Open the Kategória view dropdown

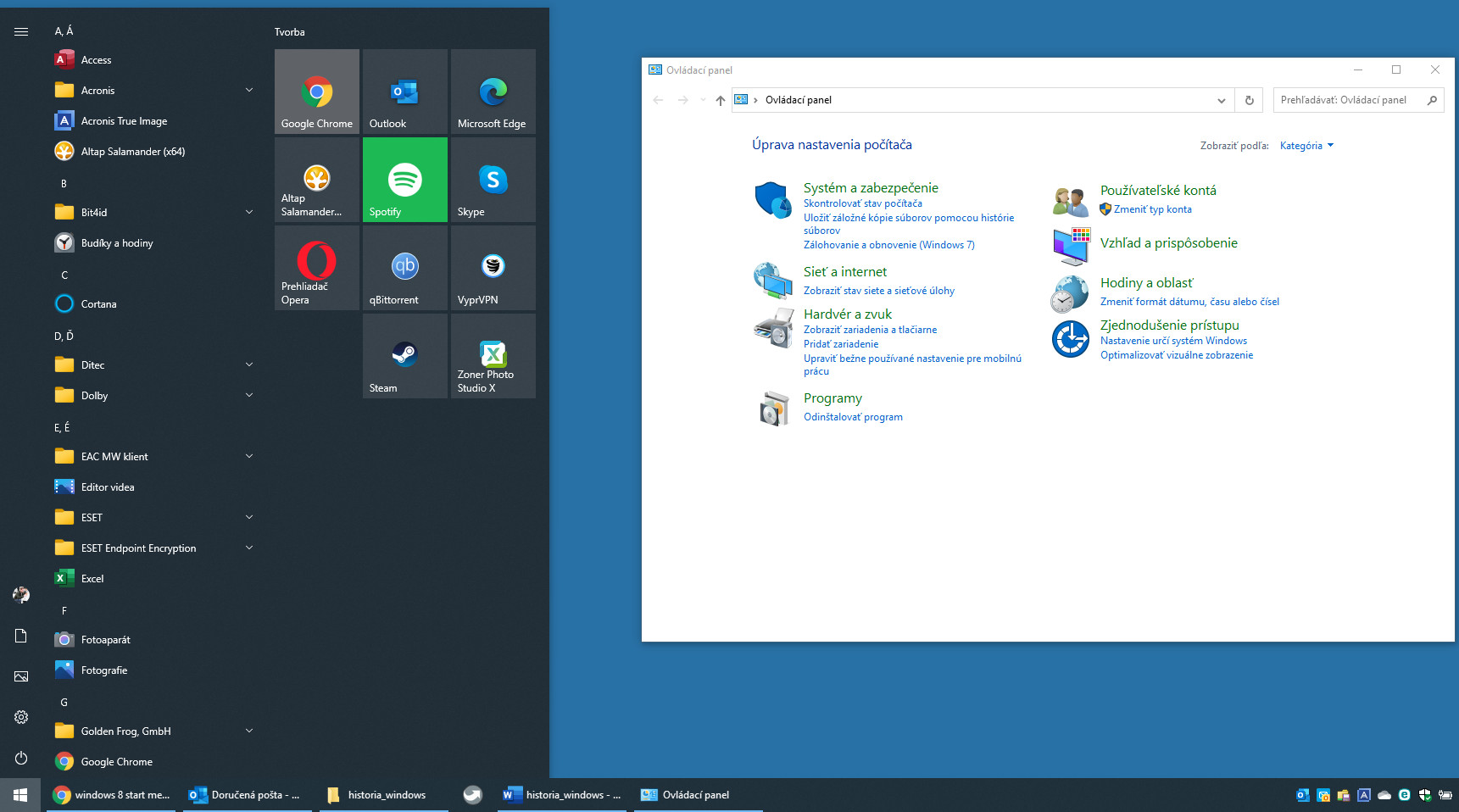(x=1306, y=146)
